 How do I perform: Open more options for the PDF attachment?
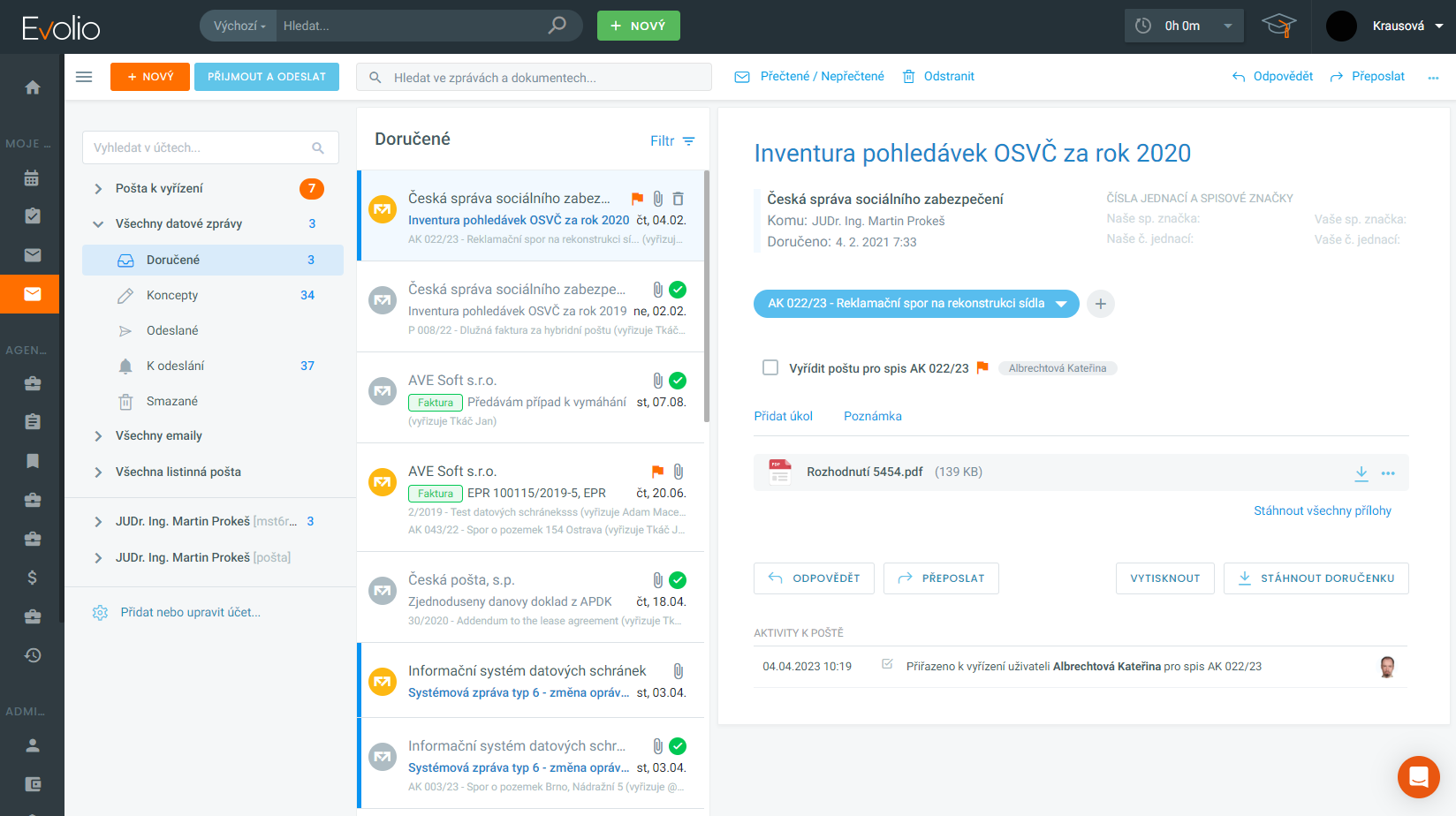(x=1388, y=473)
